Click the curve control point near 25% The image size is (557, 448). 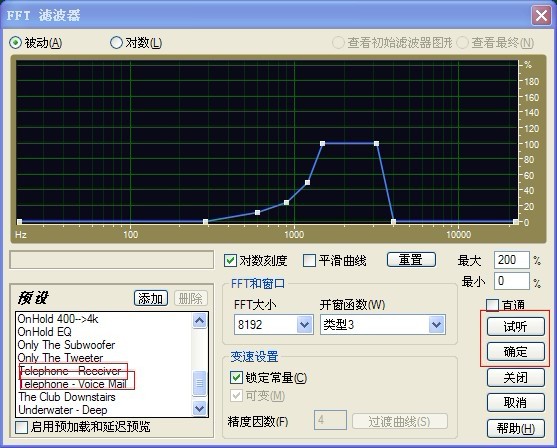[x=286, y=203]
